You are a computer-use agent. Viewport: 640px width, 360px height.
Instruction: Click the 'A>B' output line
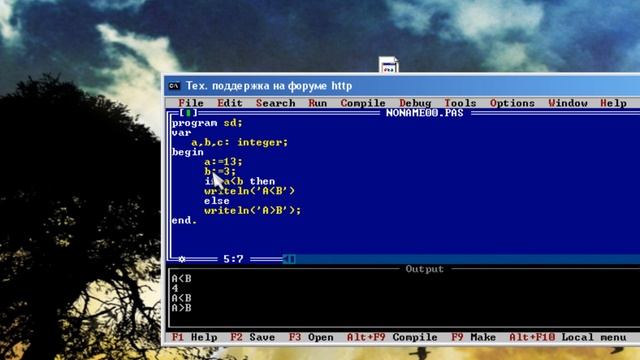181,308
